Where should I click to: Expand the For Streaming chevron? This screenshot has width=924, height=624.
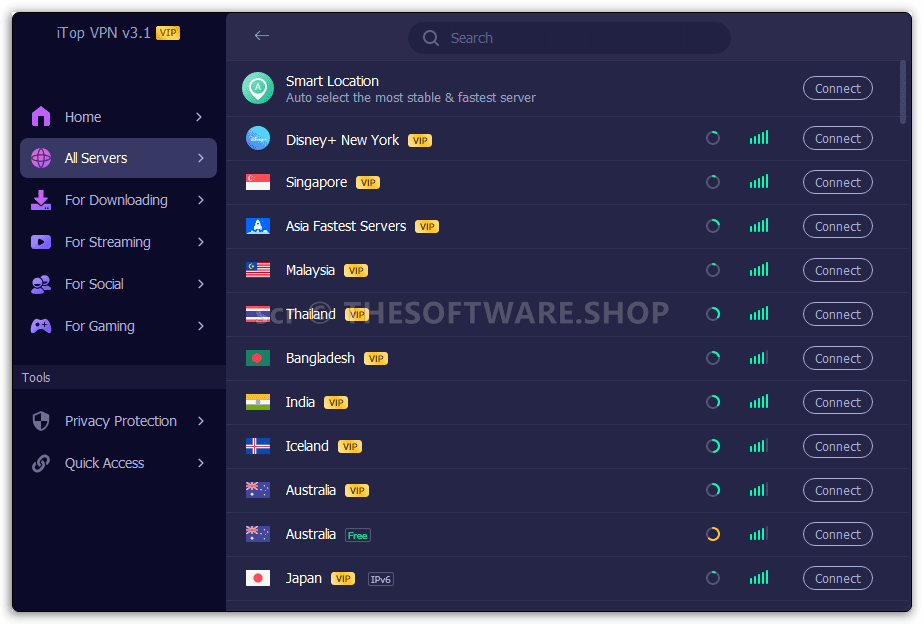[201, 242]
